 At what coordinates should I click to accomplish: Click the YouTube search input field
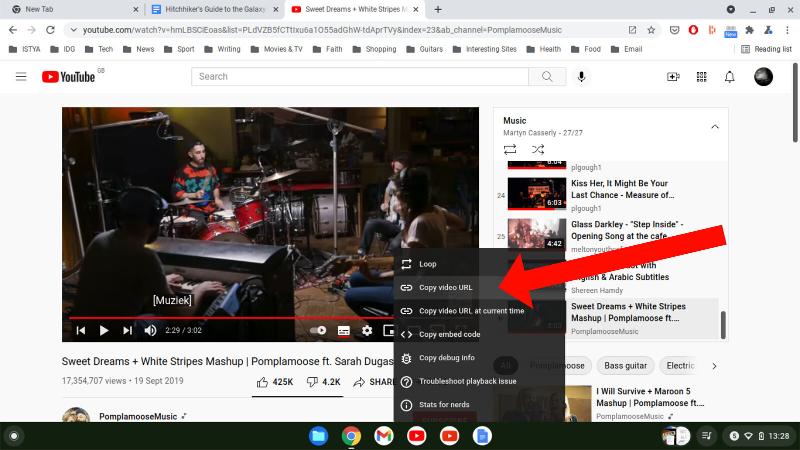click(360, 77)
